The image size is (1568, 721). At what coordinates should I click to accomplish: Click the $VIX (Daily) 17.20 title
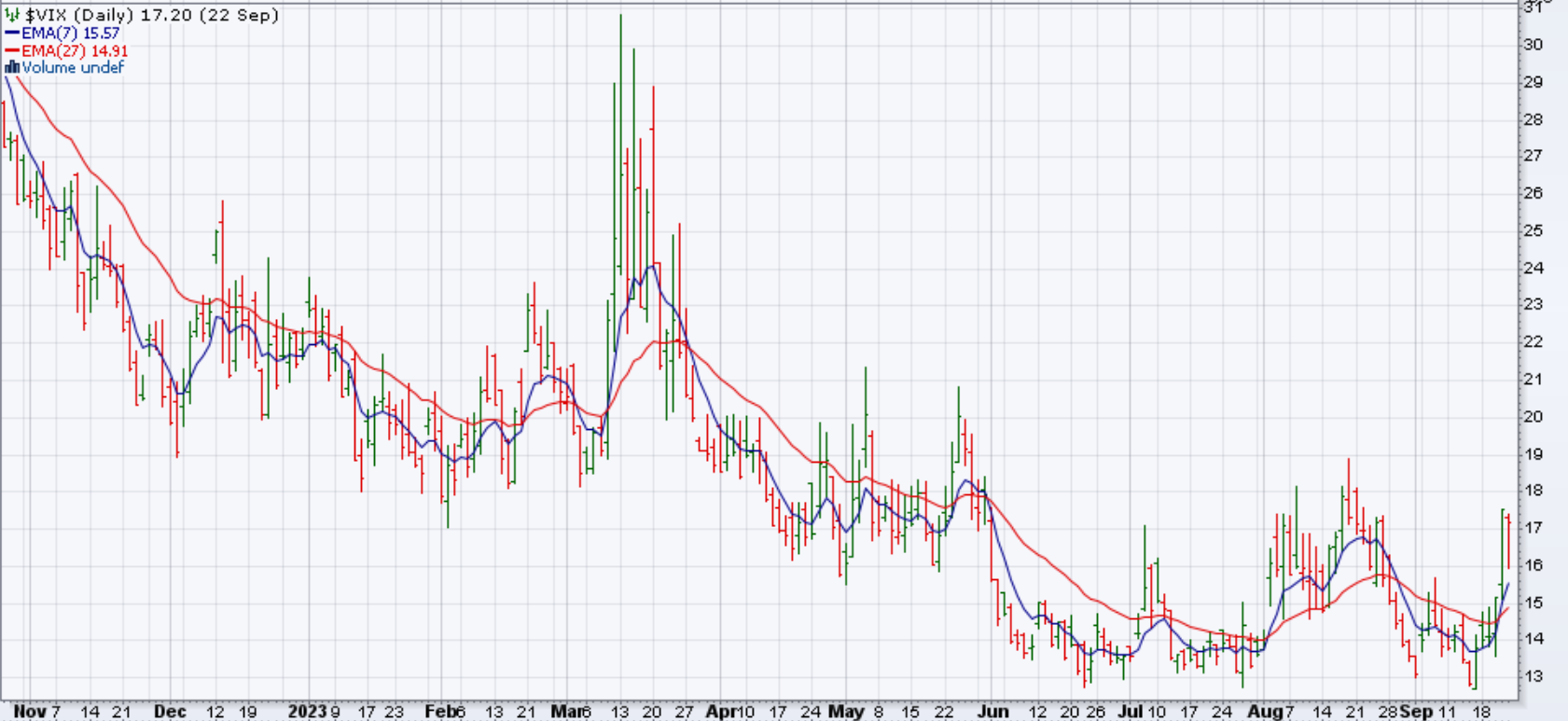(151, 16)
